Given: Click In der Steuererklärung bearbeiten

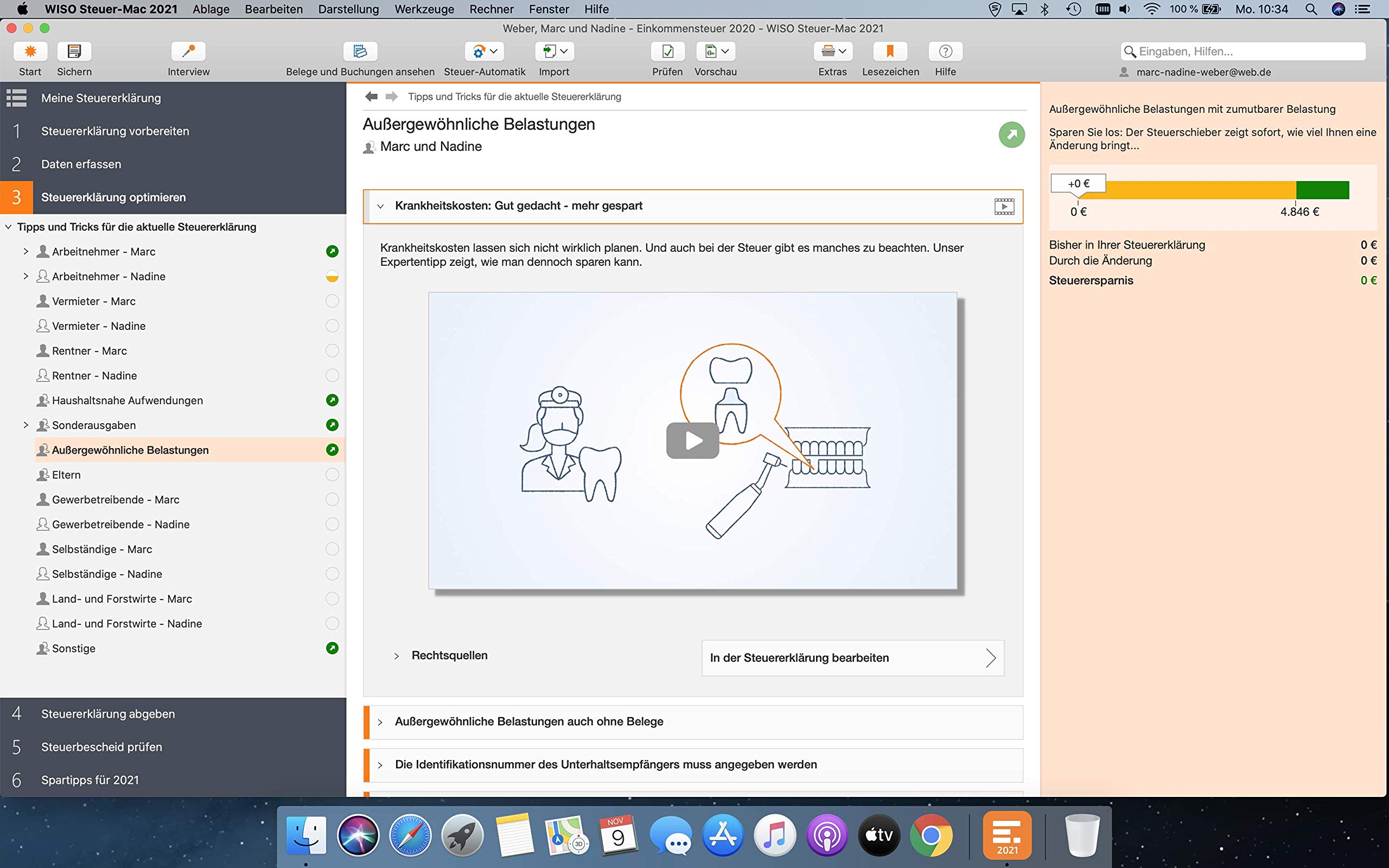Looking at the screenshot, I should click(x=853, y=658).
